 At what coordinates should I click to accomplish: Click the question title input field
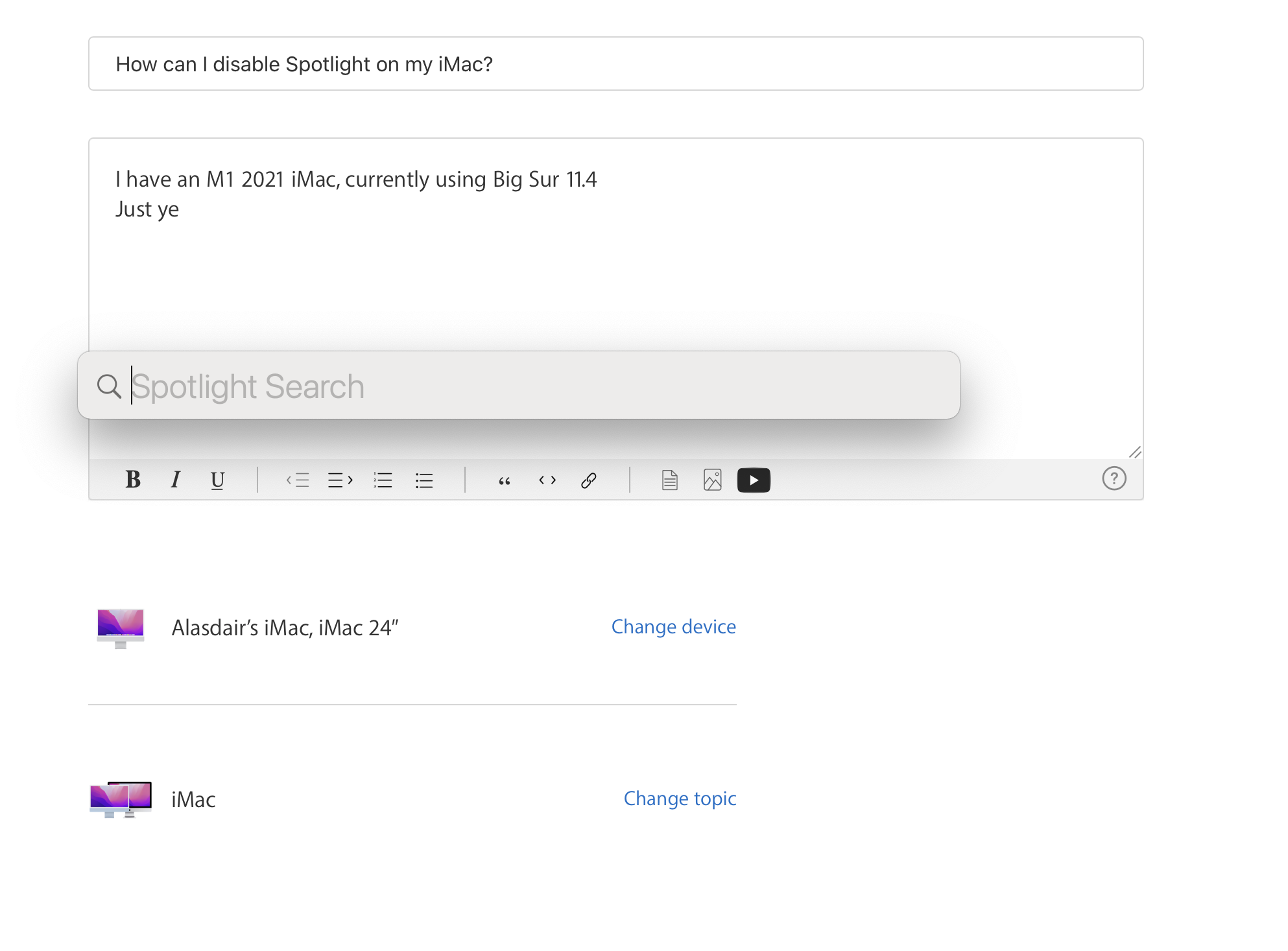click(x=616, y=64)
